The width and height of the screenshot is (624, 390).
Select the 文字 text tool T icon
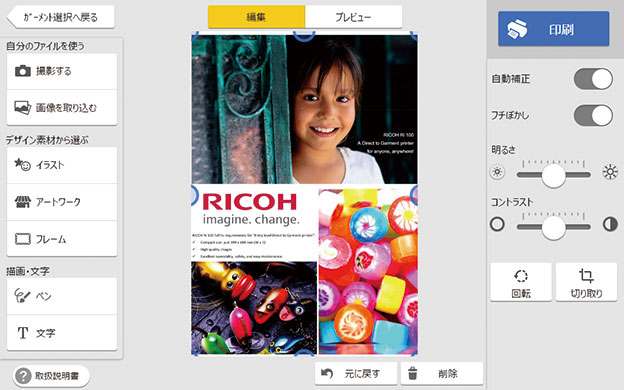pyautogui.click(x=23, y=333)
